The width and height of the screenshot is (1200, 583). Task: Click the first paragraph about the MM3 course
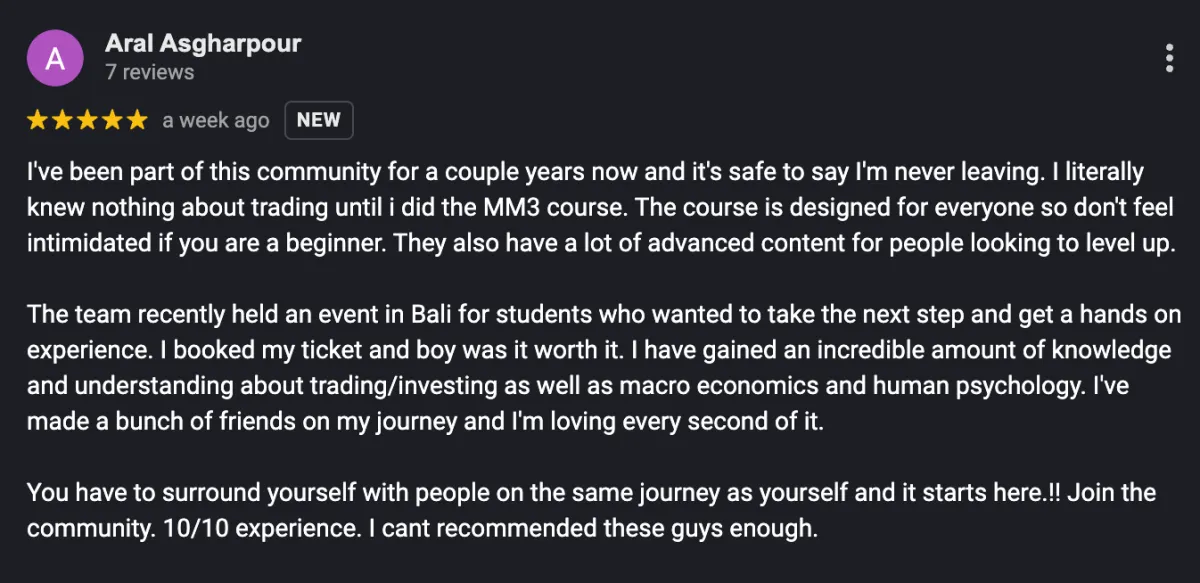click(x=600, y=208)
